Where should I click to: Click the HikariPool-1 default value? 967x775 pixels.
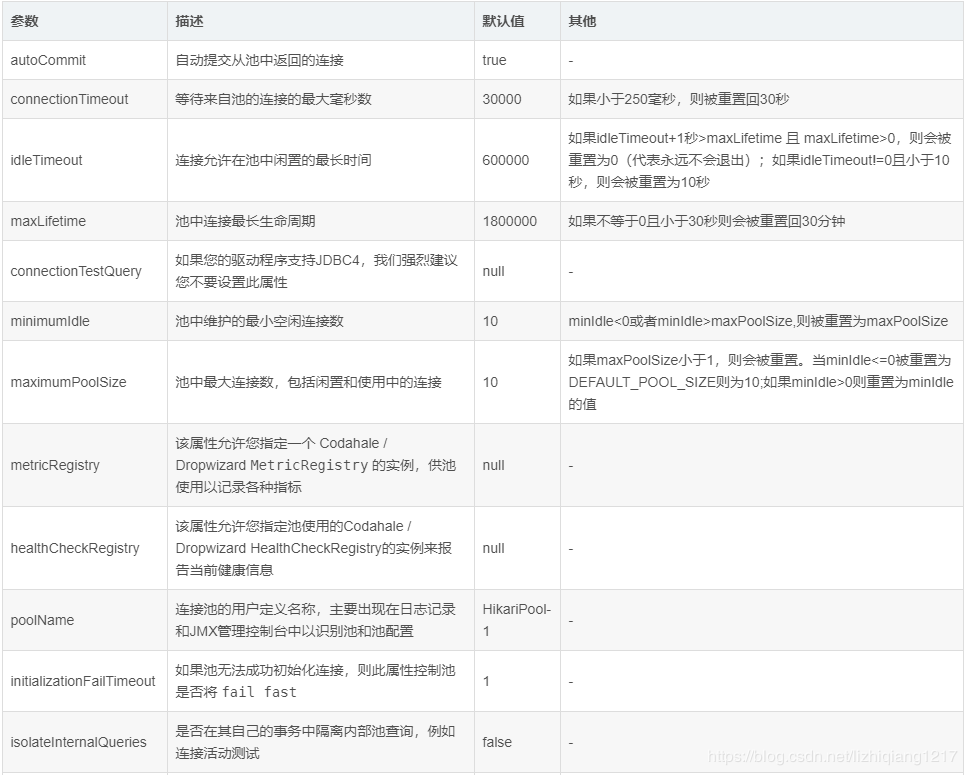pos(516,620)
